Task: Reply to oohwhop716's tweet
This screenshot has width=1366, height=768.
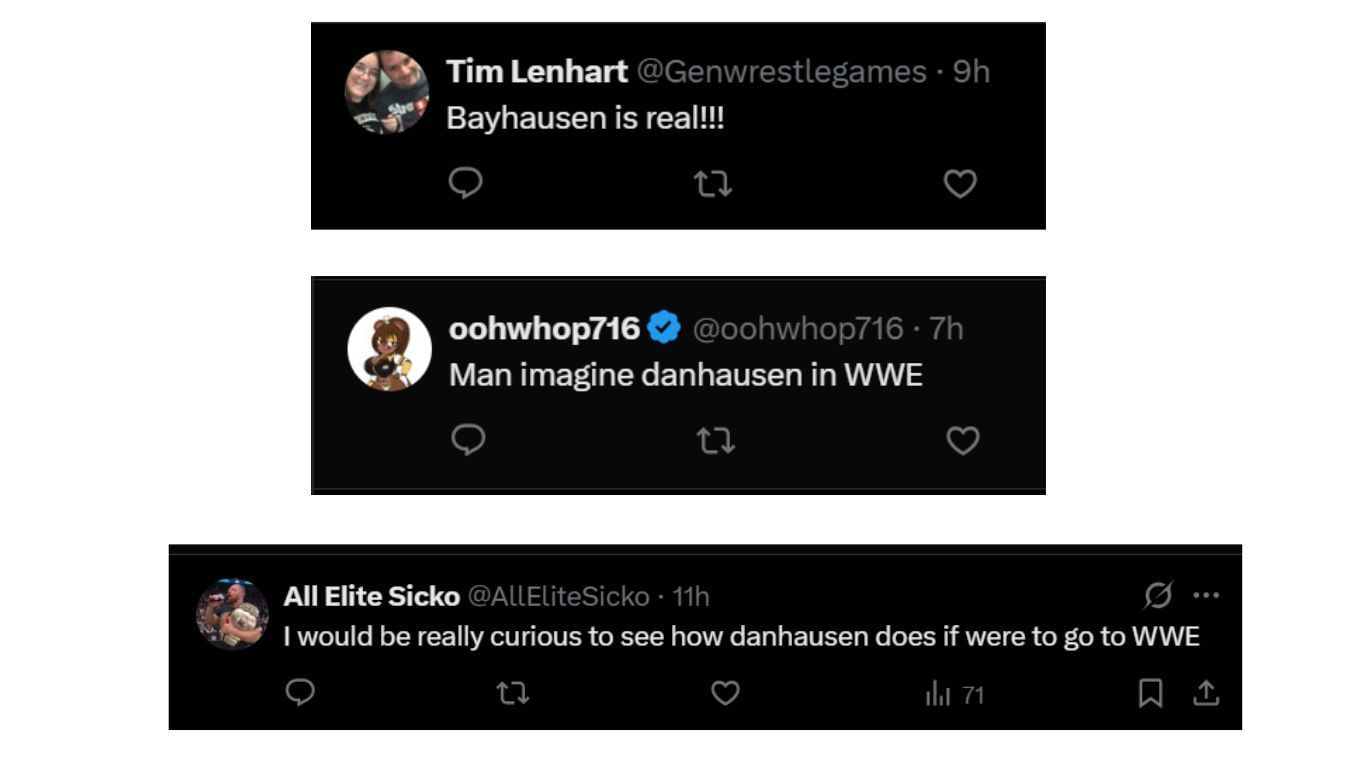Action: (468, 440)
